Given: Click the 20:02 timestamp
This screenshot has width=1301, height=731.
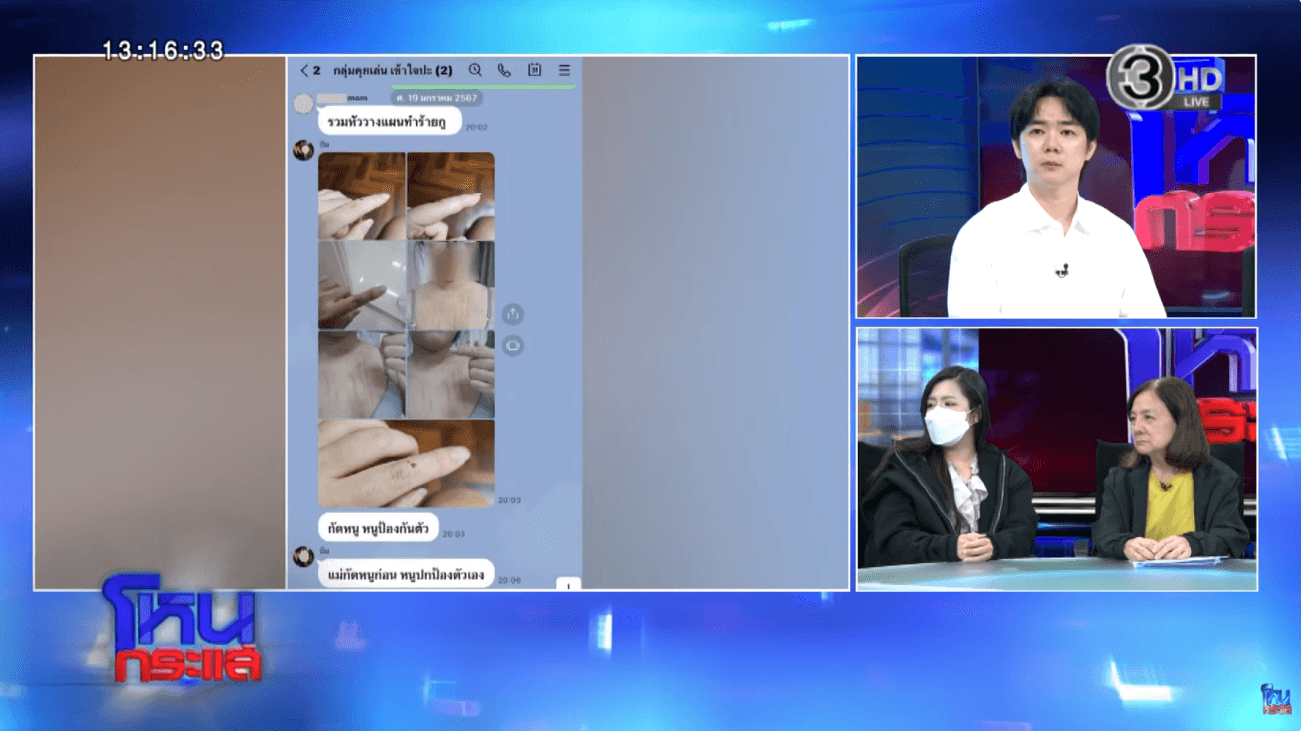Looking at the screenshot, I should coord(476,128).
